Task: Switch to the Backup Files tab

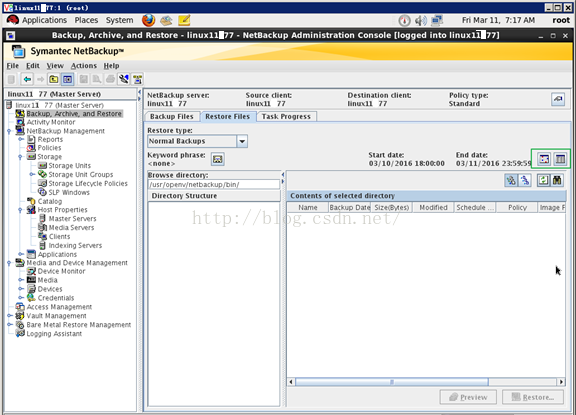Action: click(172, 116)
